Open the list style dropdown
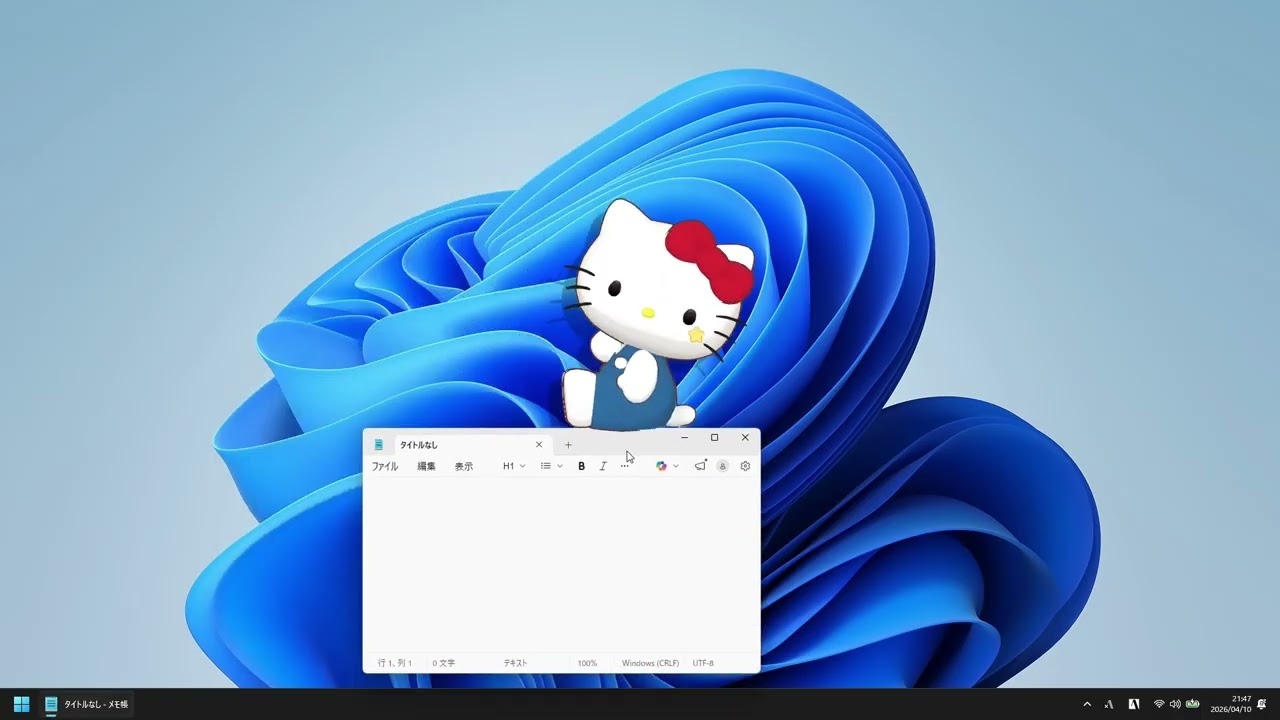 coord(551,466)
